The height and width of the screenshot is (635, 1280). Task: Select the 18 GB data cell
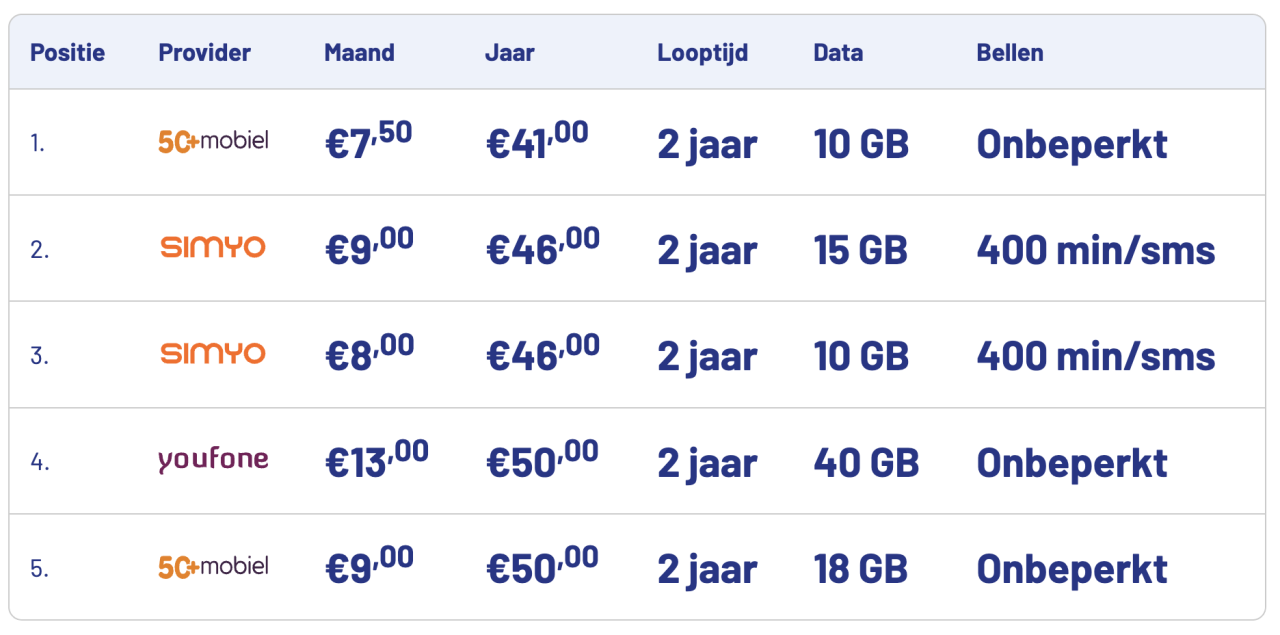860,568
